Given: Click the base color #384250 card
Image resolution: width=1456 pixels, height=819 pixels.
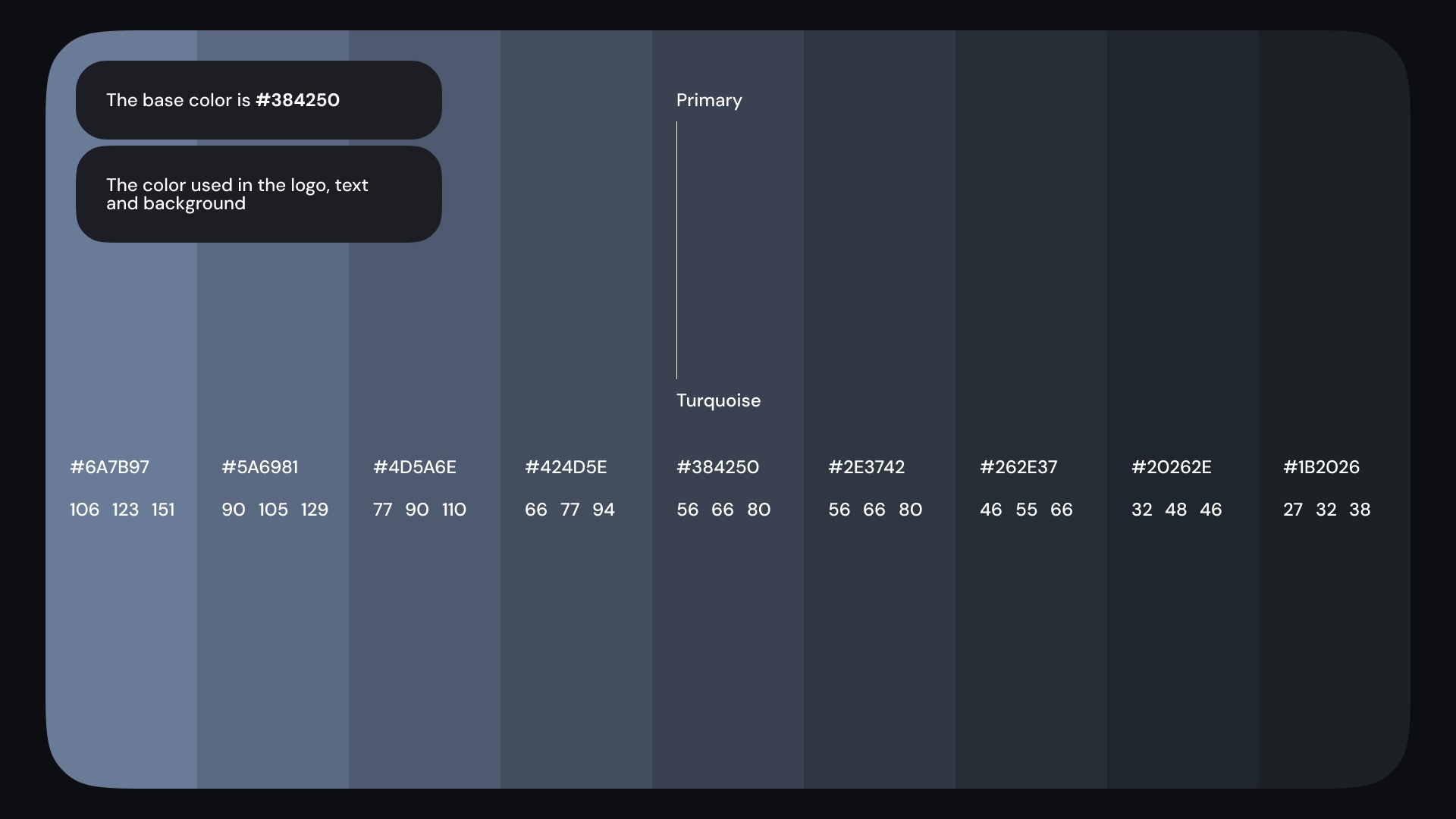Looking at the screenshot, I should click(x=259, y=100).
